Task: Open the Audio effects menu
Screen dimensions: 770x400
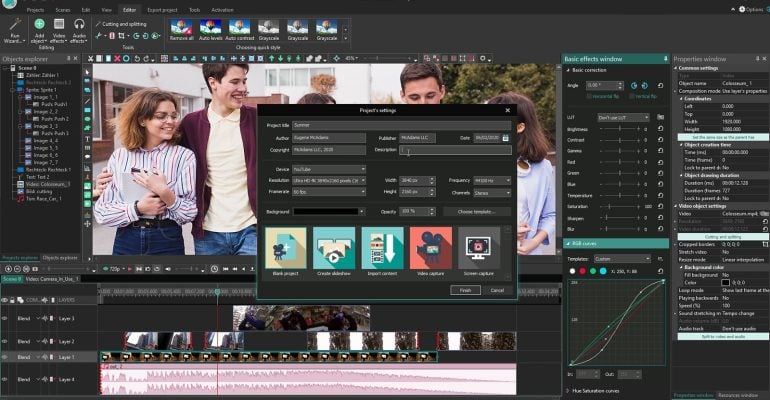Action: pyautogui.click(x=79, y=30)
